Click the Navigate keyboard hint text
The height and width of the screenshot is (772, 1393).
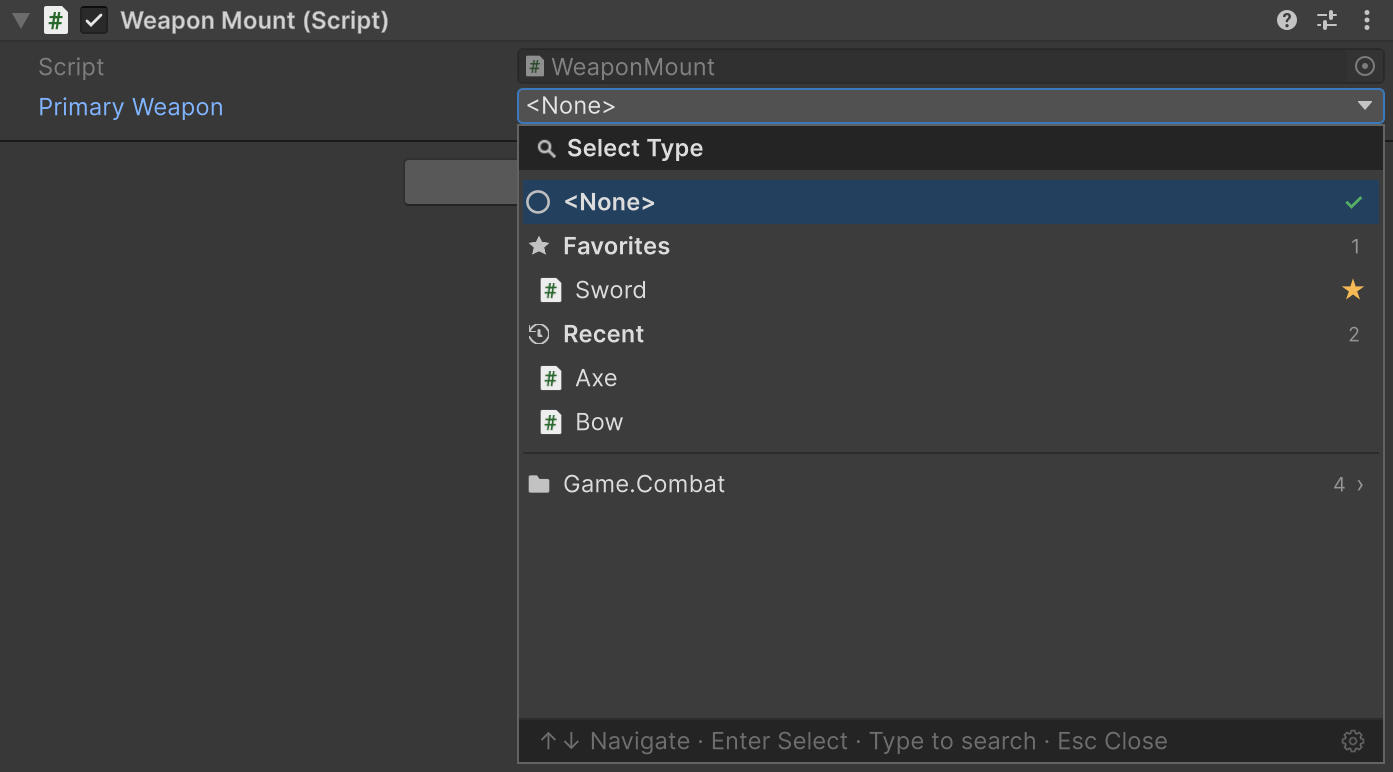coord(640,741)
